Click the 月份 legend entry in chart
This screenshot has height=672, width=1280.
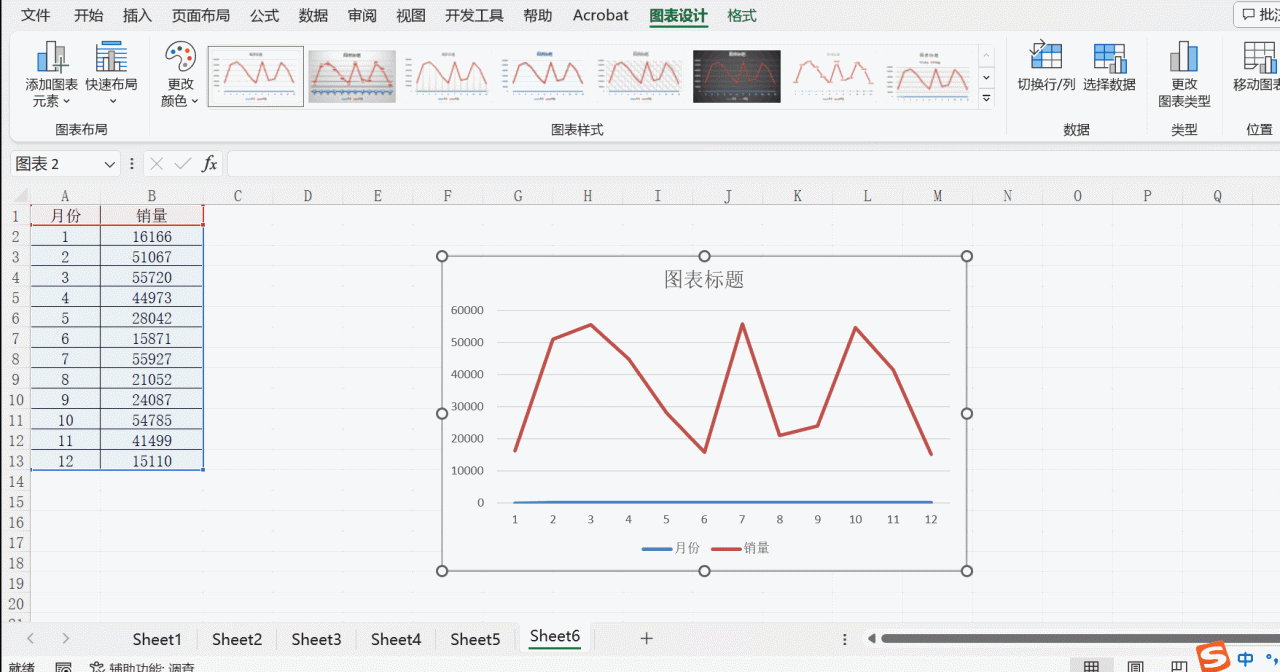(671, 548)
